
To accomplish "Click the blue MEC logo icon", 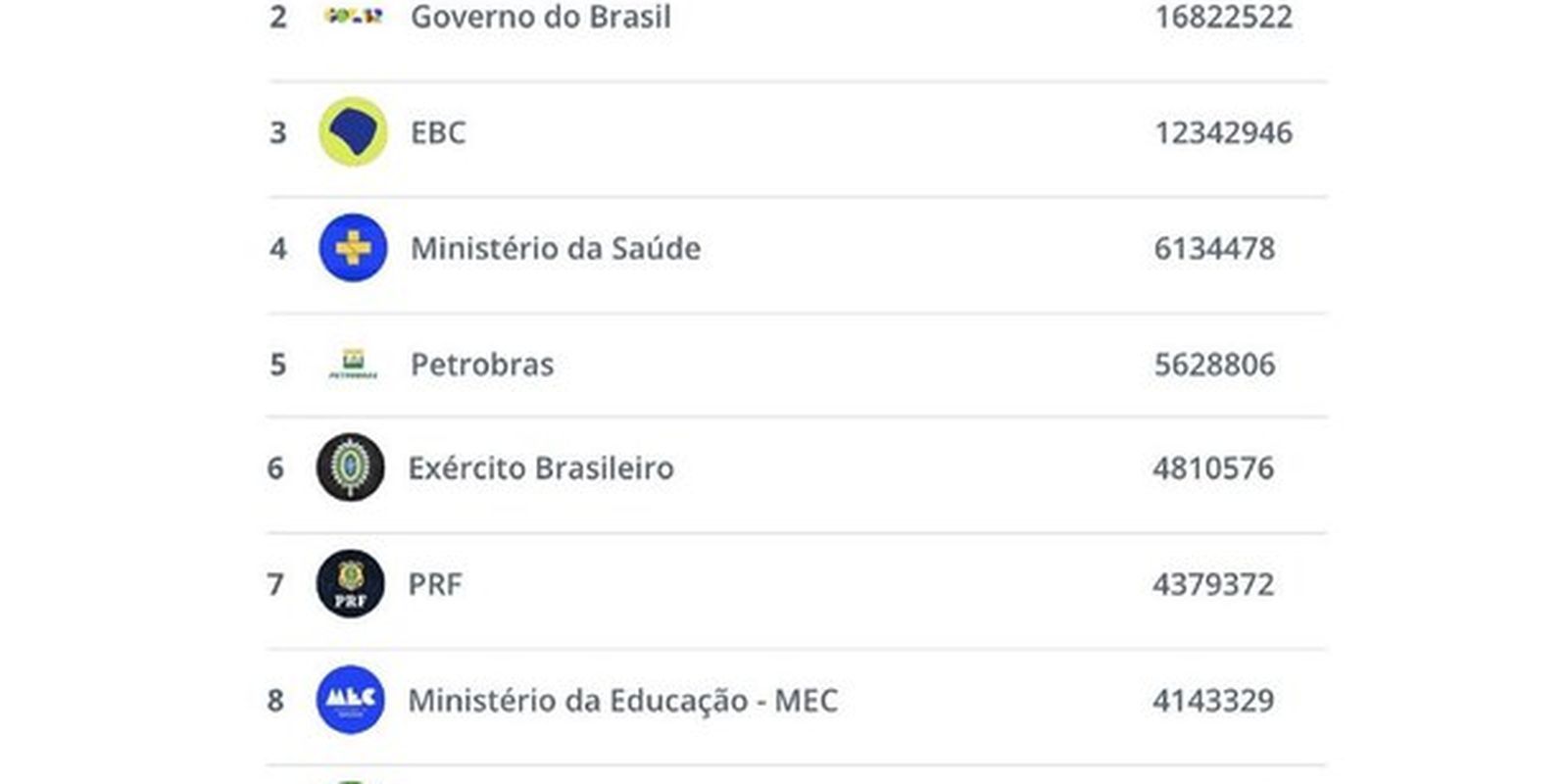I will click(x=350, y=700).
